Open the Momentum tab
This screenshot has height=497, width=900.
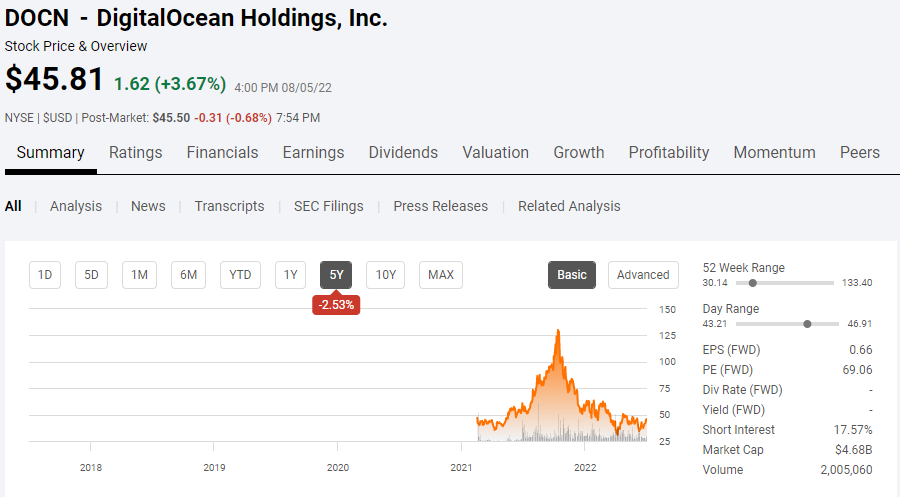pos(774,153)
